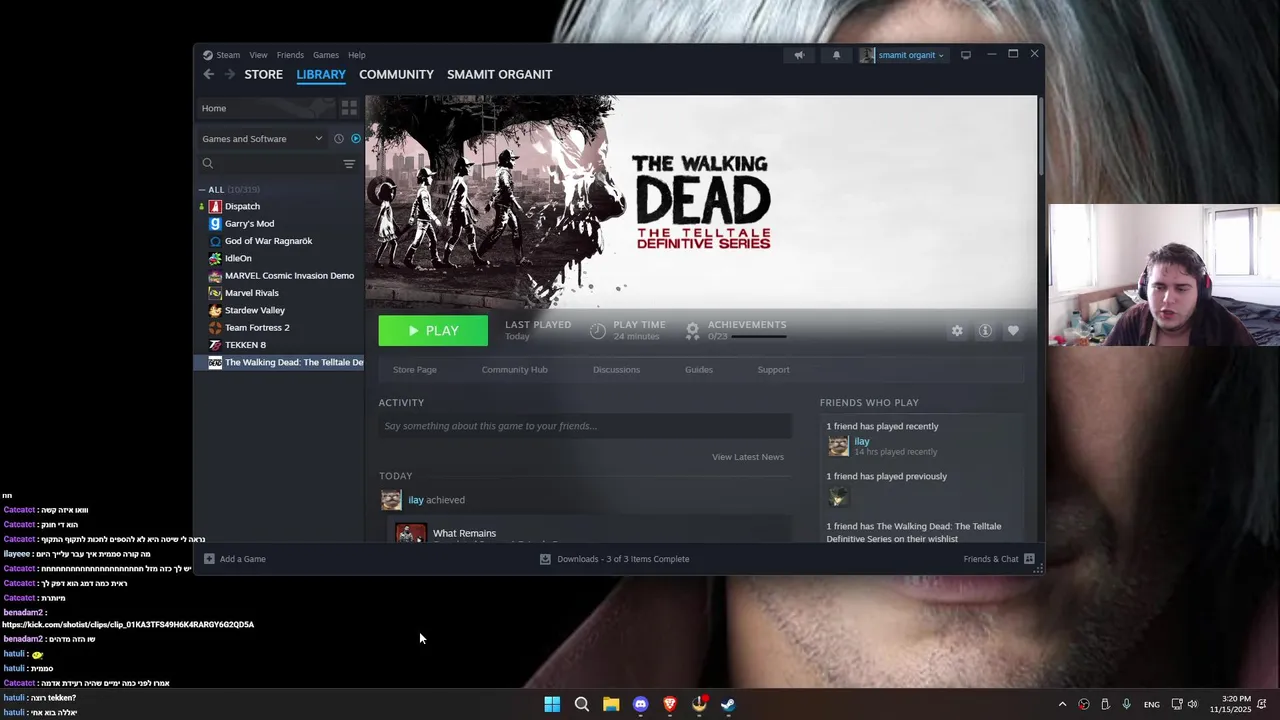The image size is (1280, 720).
Task: Switch to the STORE tab
Action: (264, 74)
